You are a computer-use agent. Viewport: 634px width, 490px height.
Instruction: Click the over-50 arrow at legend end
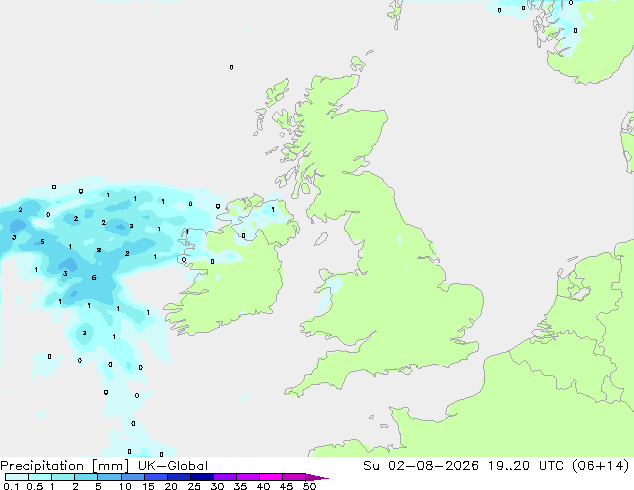[317, 477]
